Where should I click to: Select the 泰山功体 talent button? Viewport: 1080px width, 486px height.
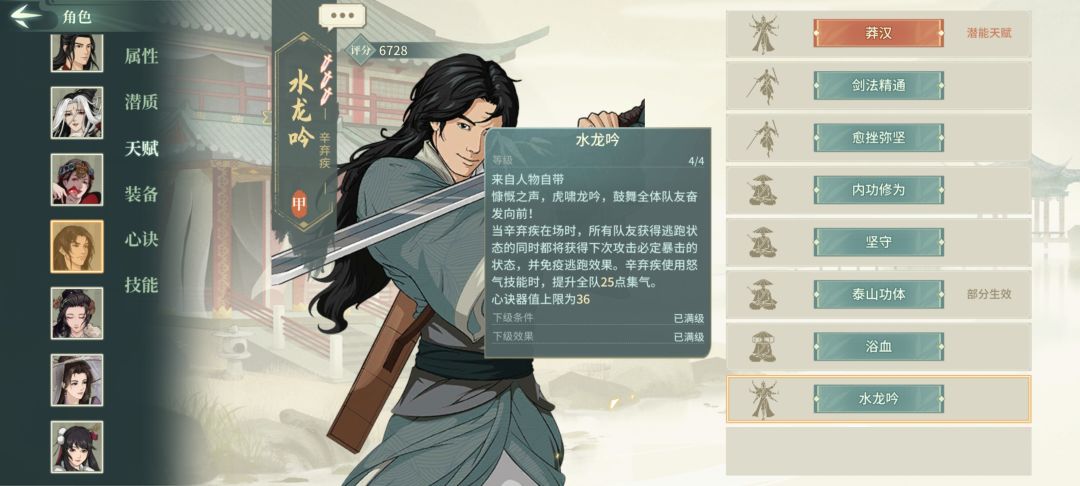click(x=878, y=294)
